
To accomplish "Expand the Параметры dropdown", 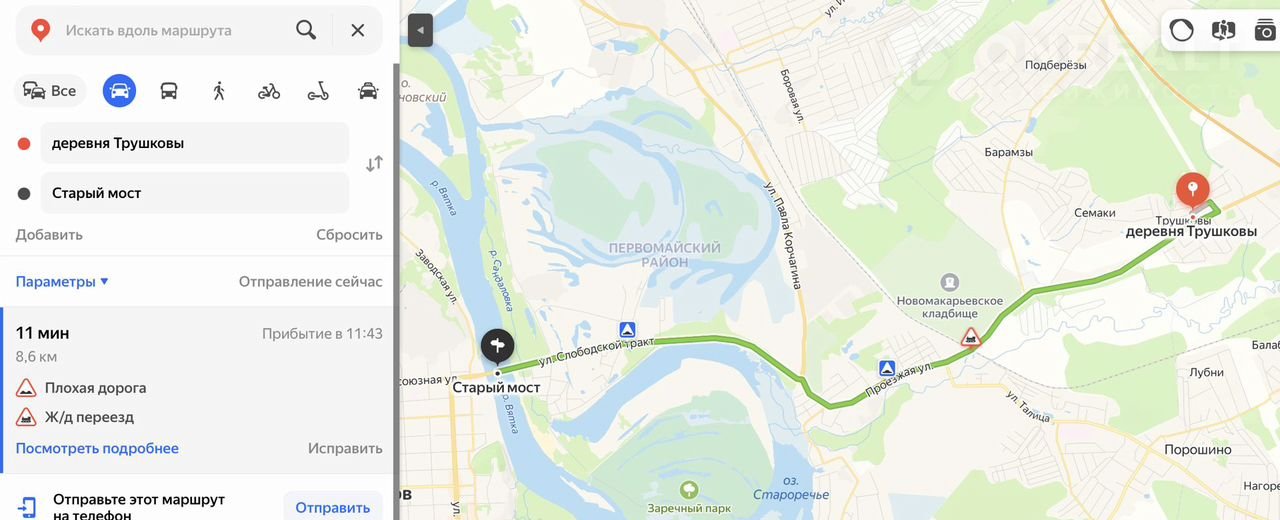I will tap(62, 282).
